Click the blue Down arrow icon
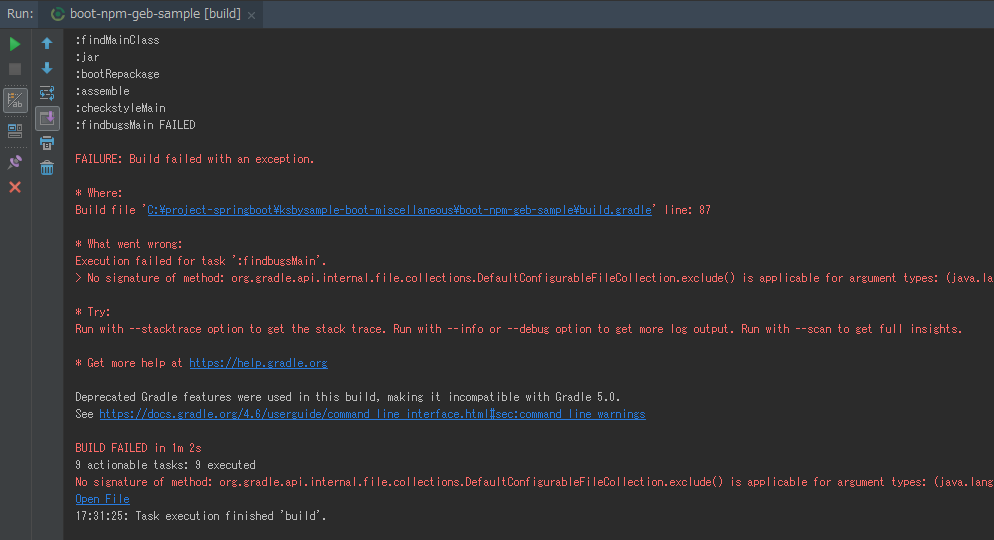 point(47,68)
